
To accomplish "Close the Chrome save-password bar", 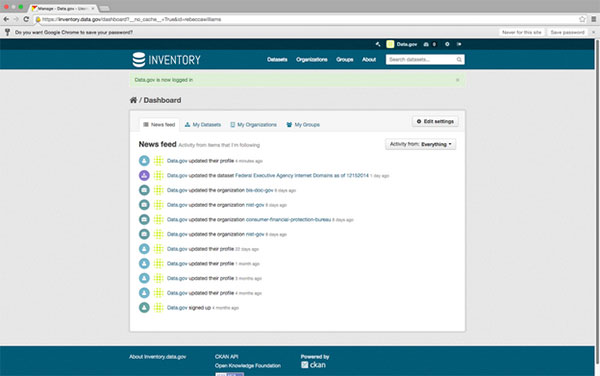I will (593, 33).
